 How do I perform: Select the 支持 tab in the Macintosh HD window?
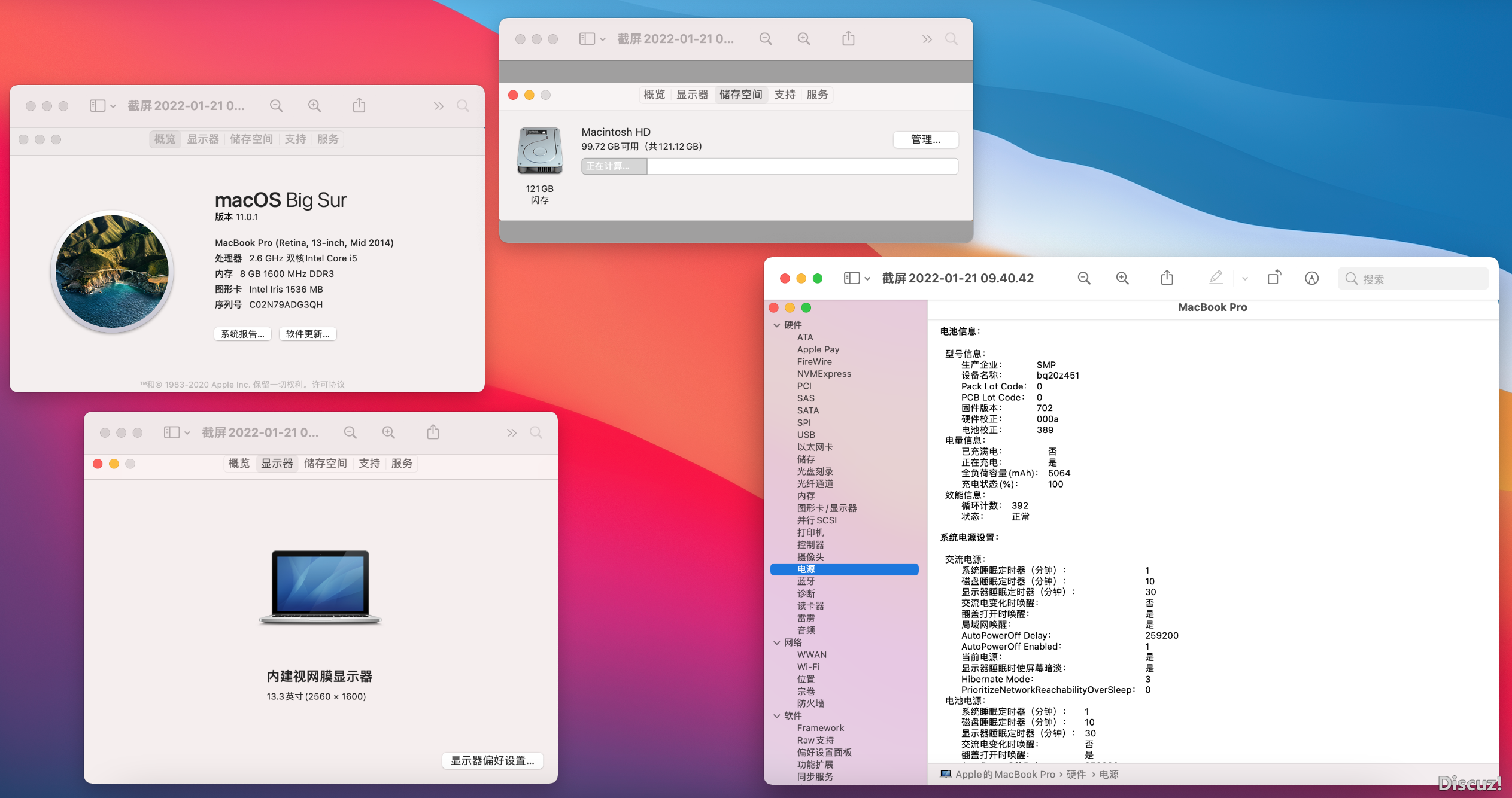coord(785,95)
